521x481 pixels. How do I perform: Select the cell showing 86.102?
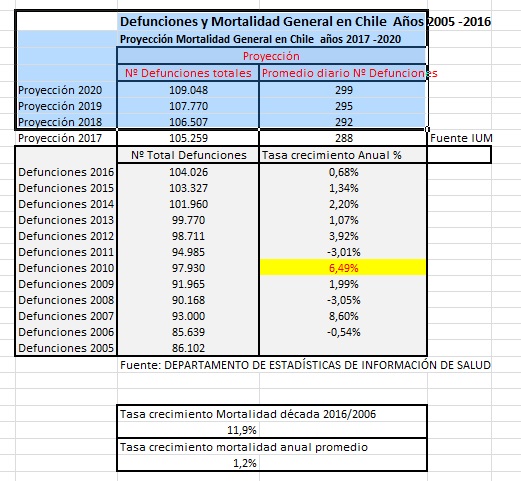point(188,348)
